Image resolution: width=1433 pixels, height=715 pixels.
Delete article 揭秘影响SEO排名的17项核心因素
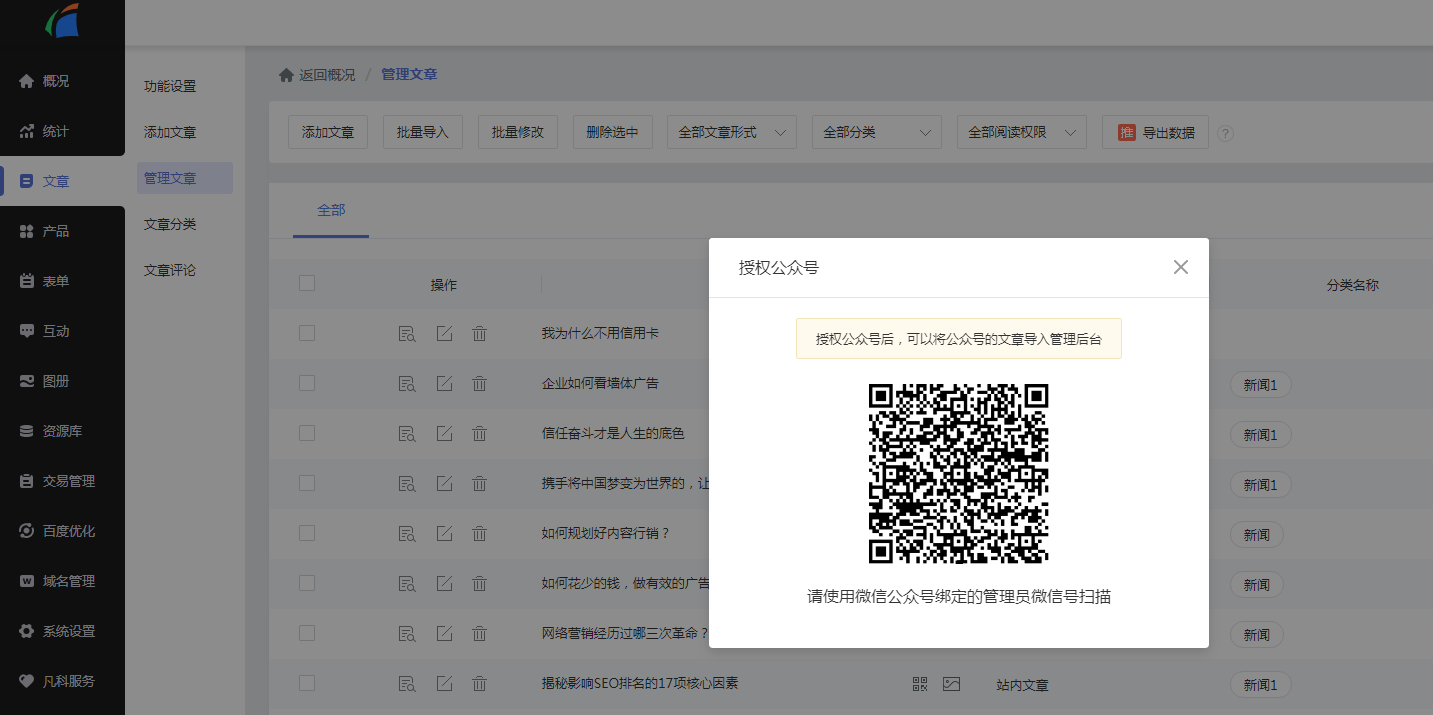[479, 684]
